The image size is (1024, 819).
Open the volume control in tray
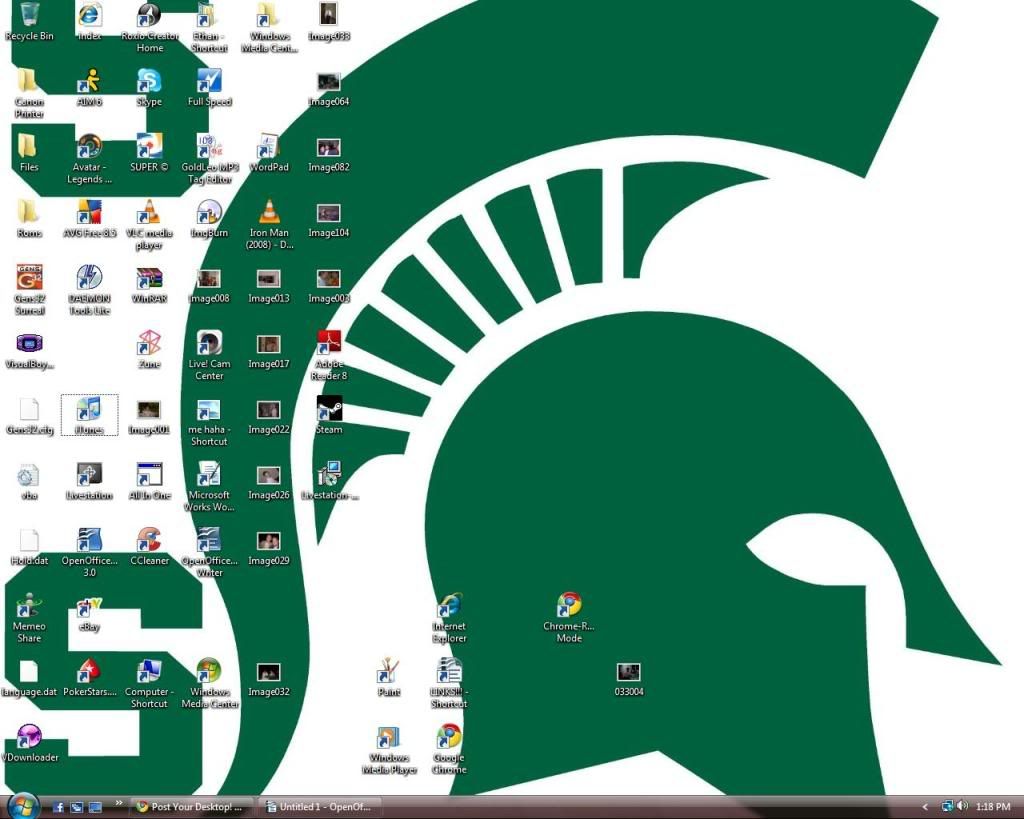[x=962, y=806]
